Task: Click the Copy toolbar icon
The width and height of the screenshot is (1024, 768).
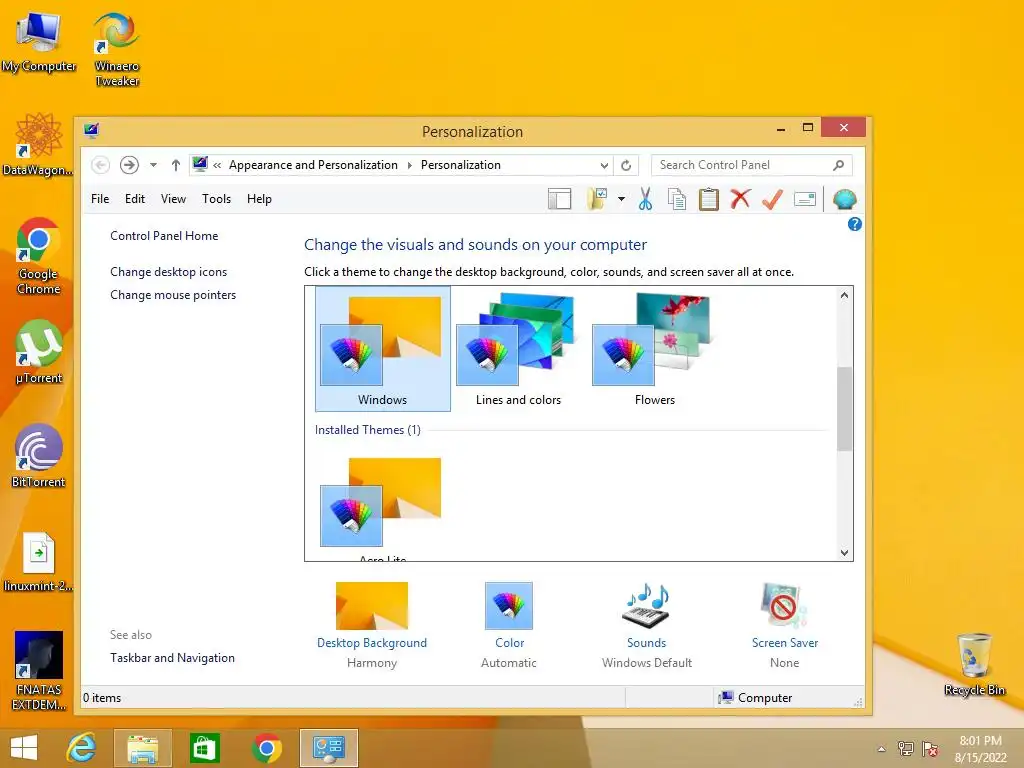Action: (x=677, y=199)
